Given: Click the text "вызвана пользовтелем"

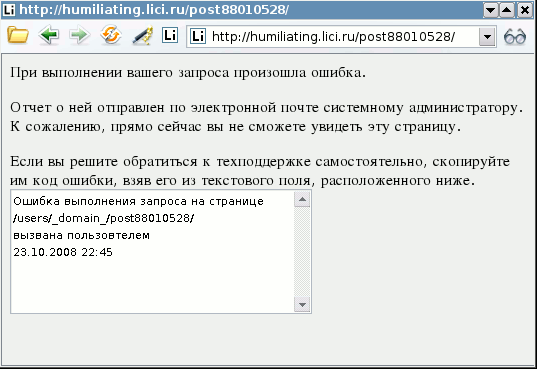Looking at the screenshot, I should tap(82, 235).
